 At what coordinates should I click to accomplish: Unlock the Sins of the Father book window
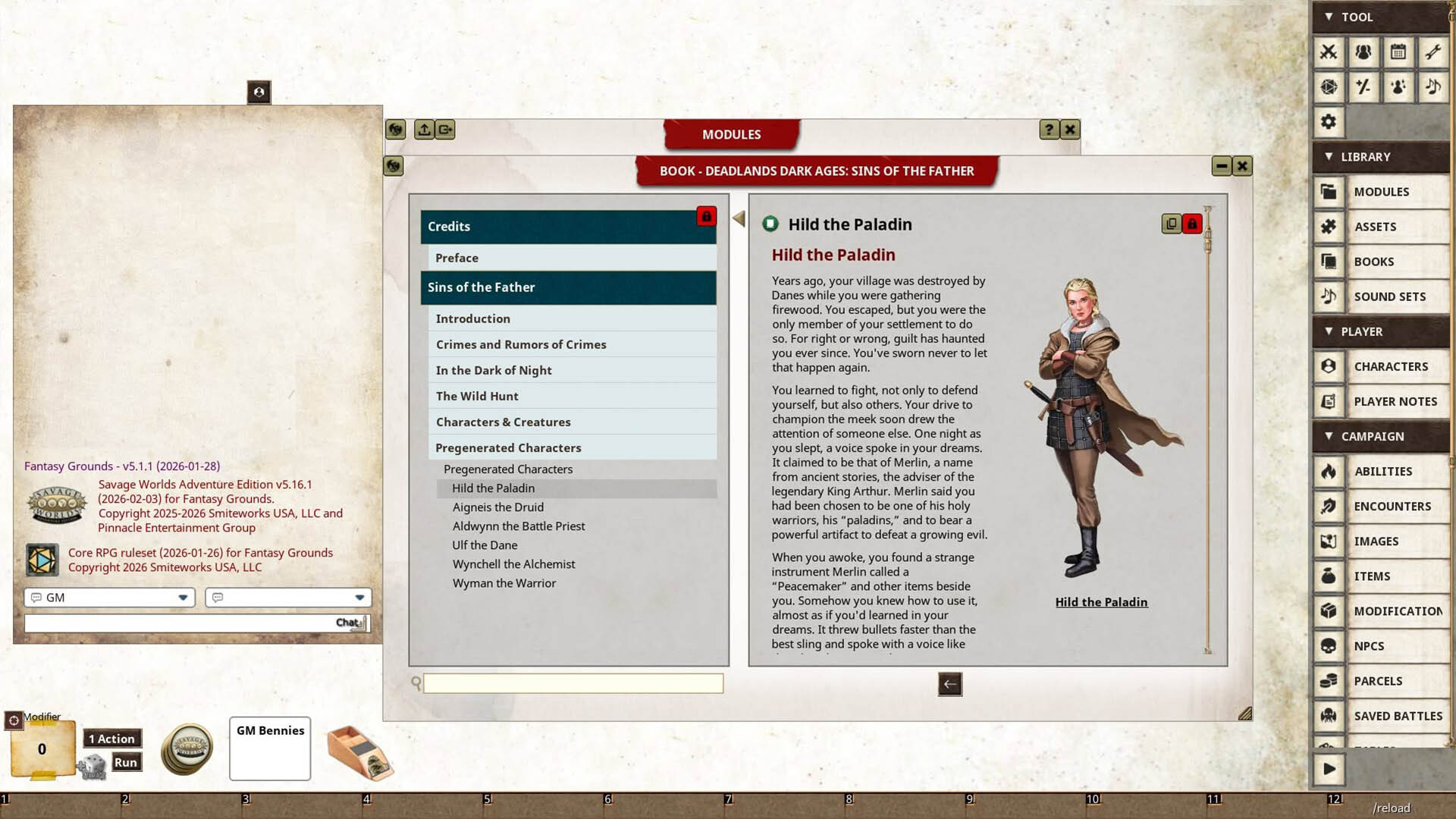[x=706, y=217]
